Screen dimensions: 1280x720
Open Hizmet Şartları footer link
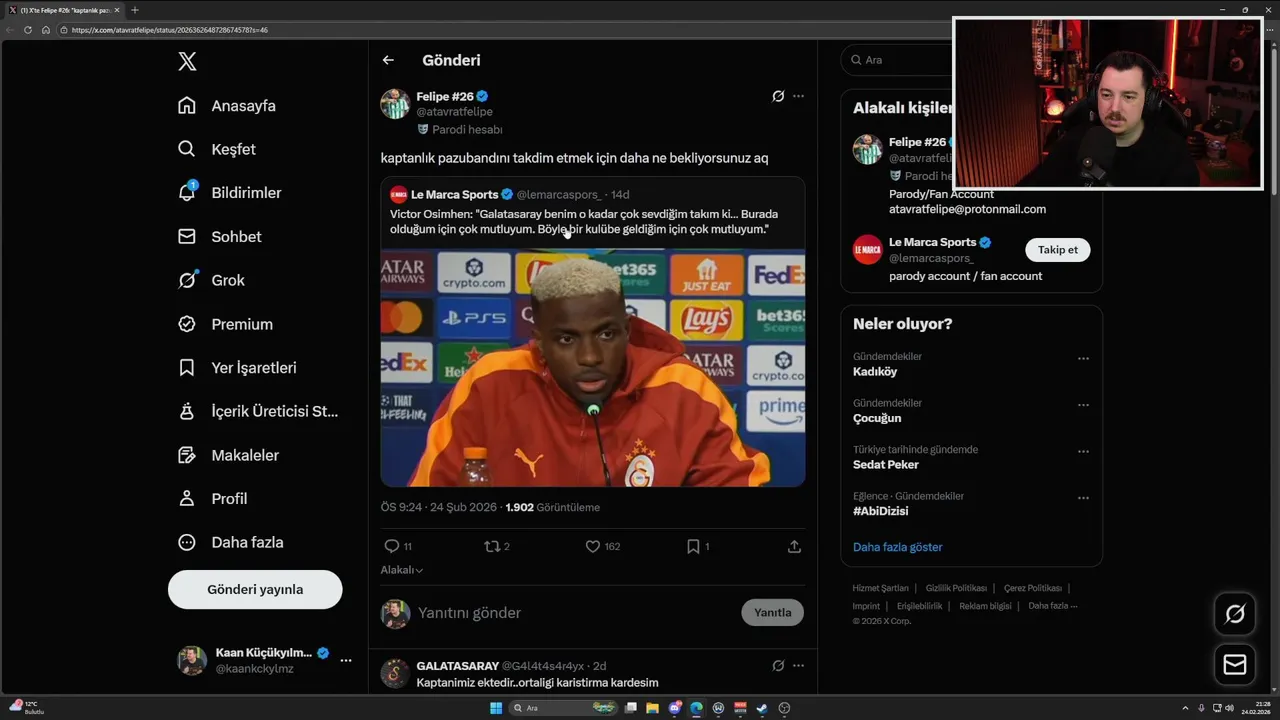881,588
